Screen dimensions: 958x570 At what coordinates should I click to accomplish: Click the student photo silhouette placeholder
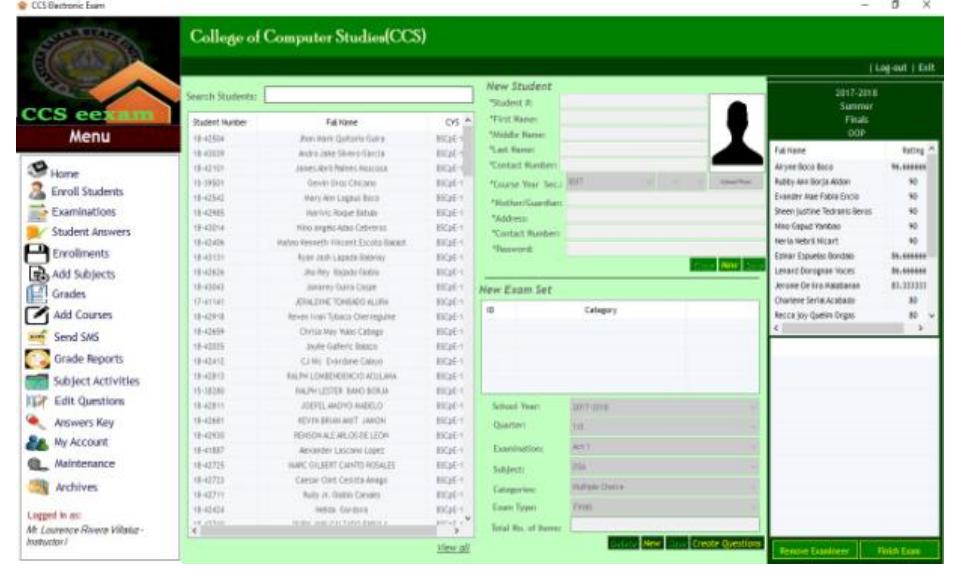pyautogui.click(x=737, y=131)
